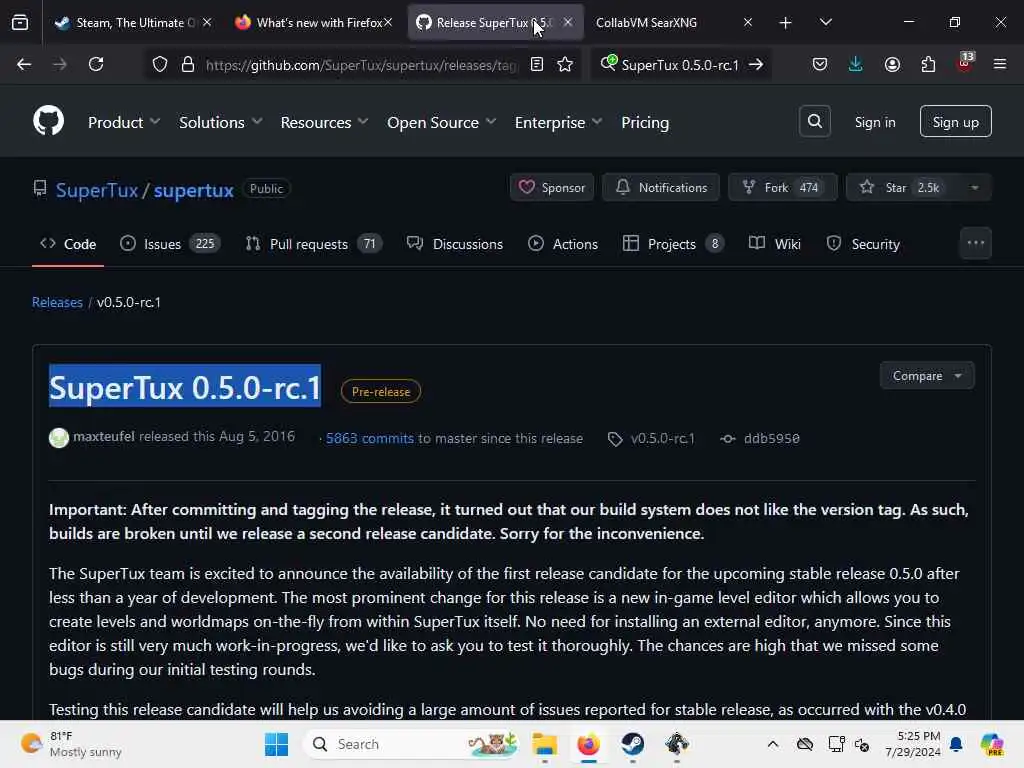Open the supertux repository name link
The width and height of the screenshot is (1024, 768).
point(193,190)
